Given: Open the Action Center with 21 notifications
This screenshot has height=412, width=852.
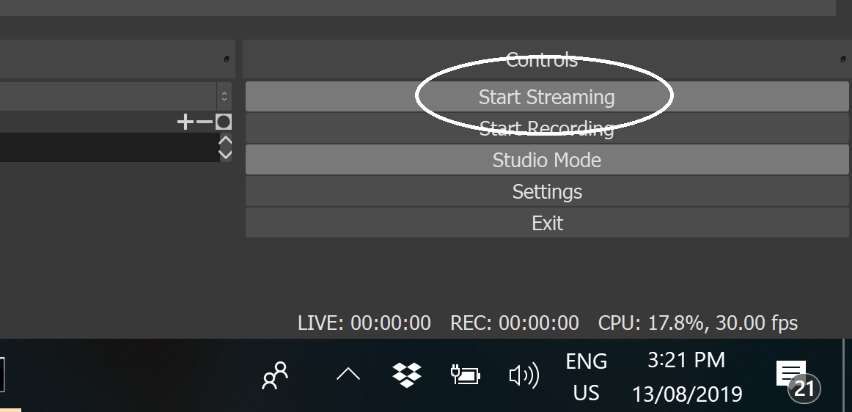Looking at the screenshot, I should coord(797,382).
